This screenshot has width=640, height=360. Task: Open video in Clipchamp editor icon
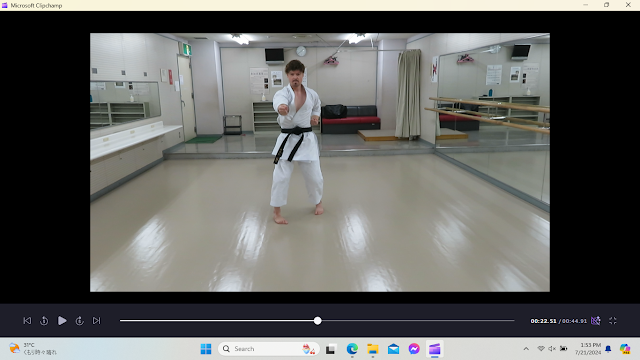click(x=596, y=321)
